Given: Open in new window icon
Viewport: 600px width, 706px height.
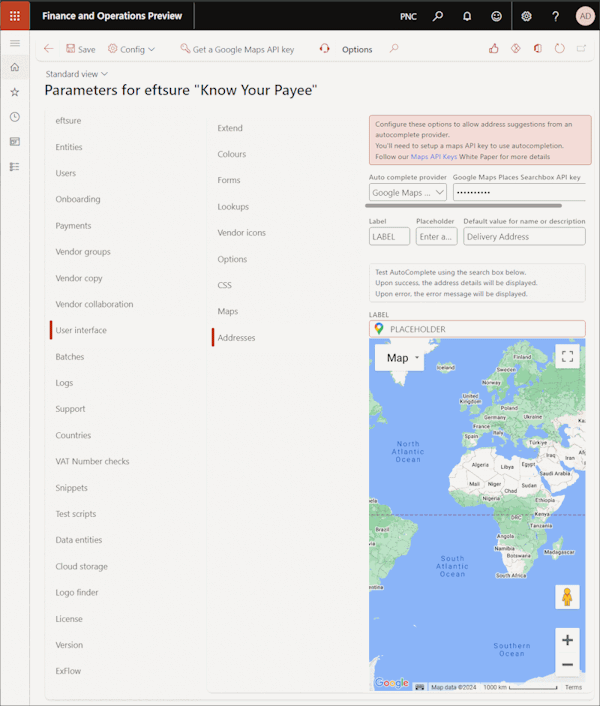Looking at the screenshot, I should click(581, 48).
